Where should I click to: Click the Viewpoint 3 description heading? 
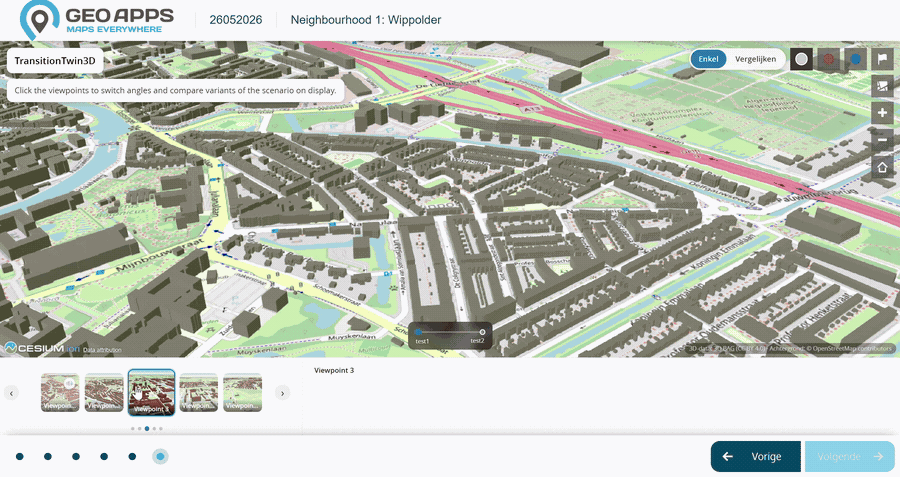tap(334, 370)
